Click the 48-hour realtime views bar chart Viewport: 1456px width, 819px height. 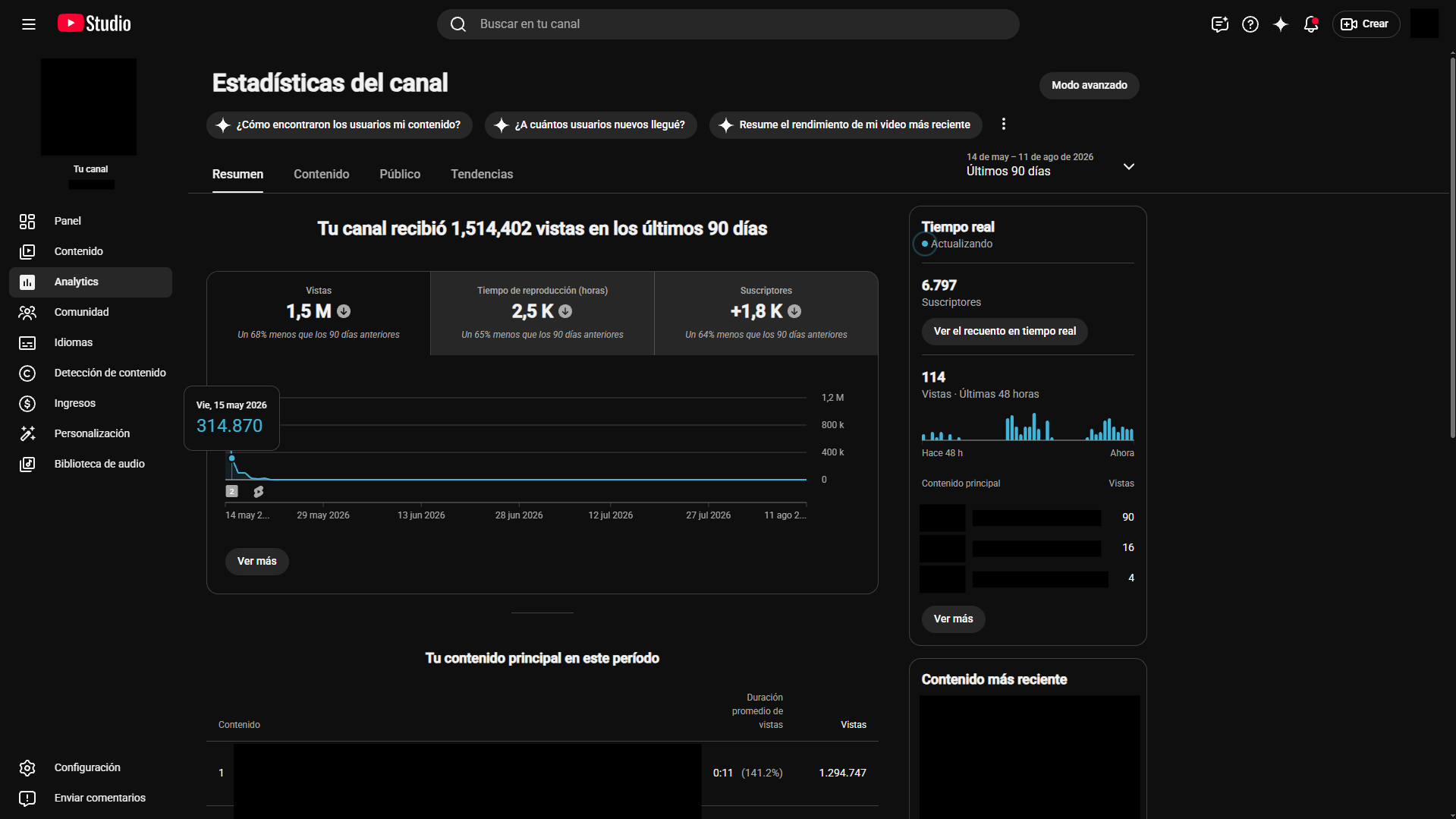coord(1028,427)
